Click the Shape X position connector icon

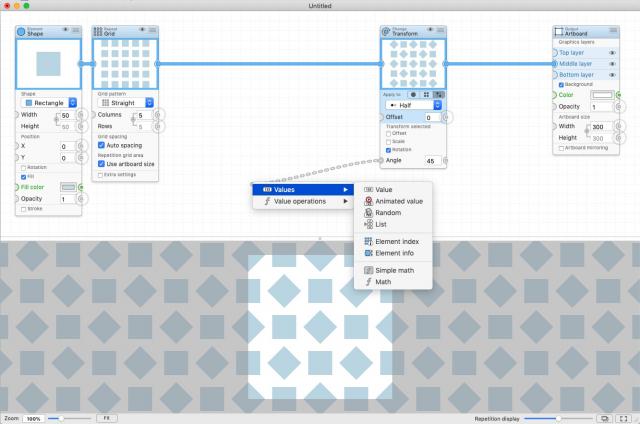(x=81, y=146)
